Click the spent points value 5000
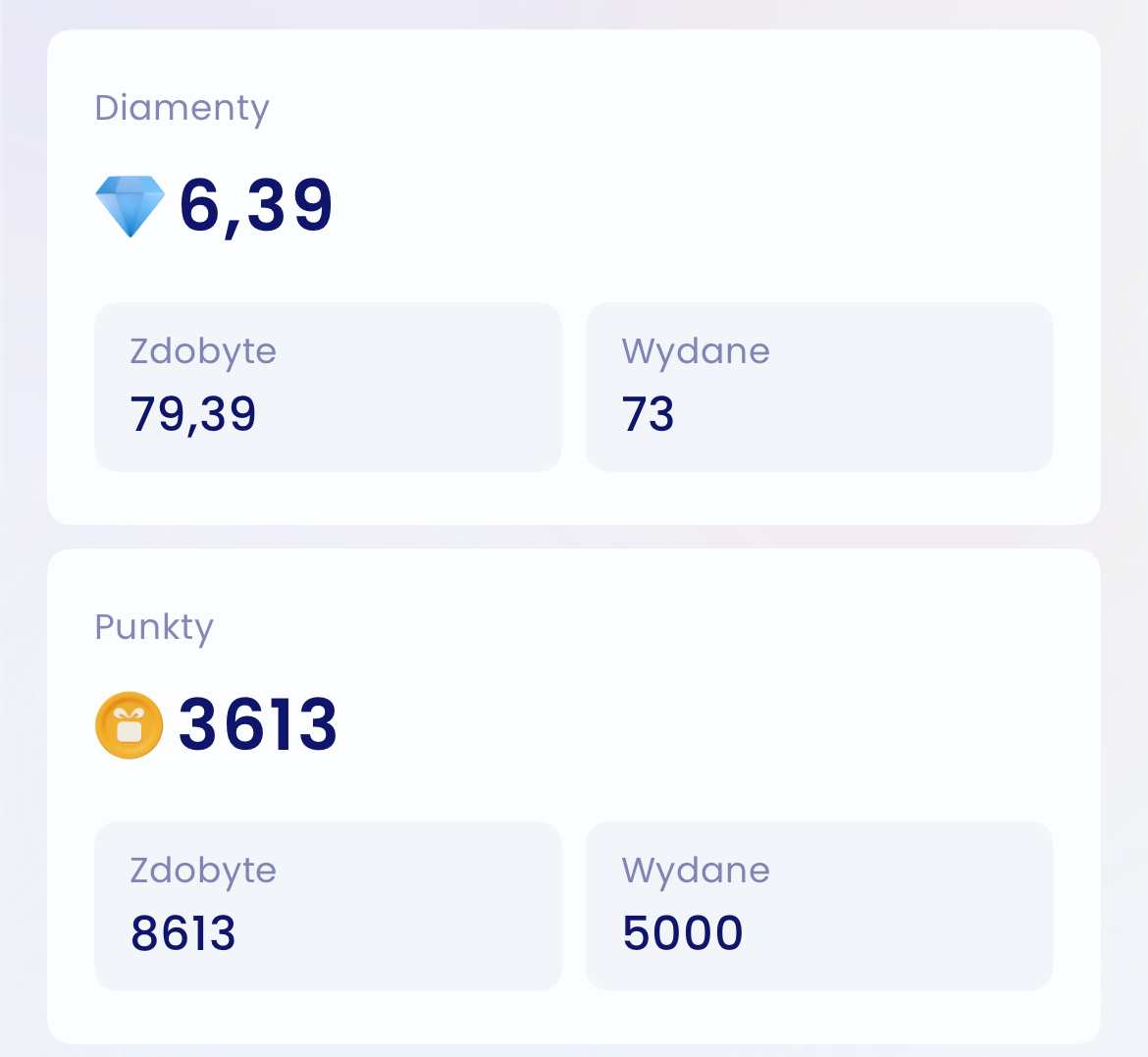This screenshot has height=1057, width=1148. click(682, 933)
